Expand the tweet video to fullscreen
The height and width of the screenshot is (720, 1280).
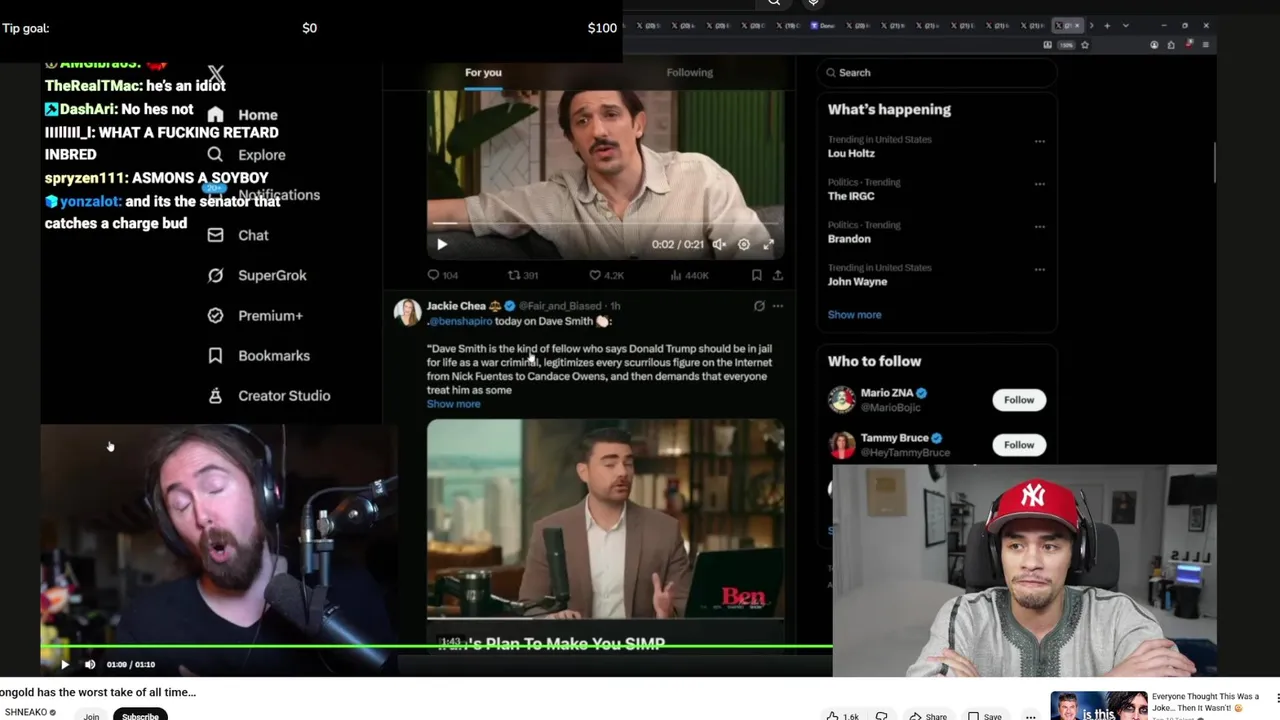(x=768, y=244)
